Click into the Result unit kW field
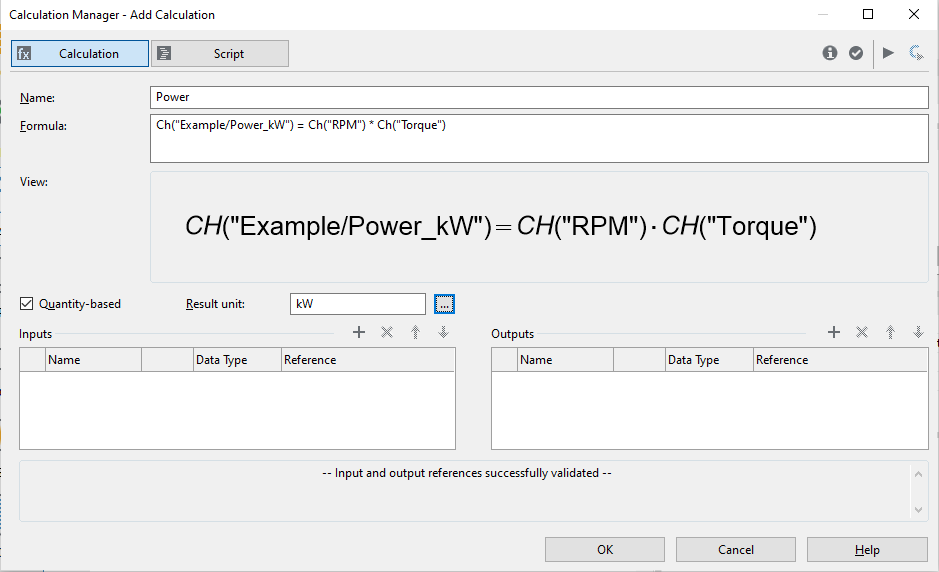The width and height of the screenshot is (939, 572). (x=358, y=304)
